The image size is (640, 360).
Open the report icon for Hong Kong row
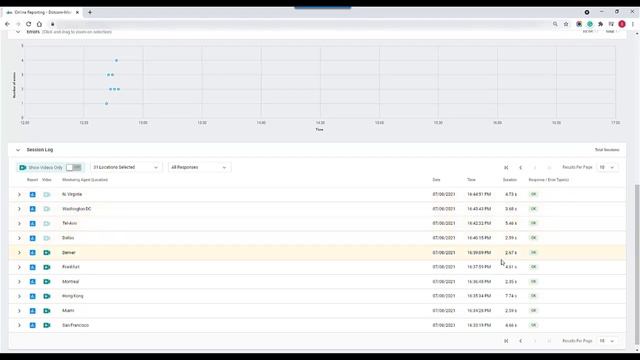coord(33,296)
